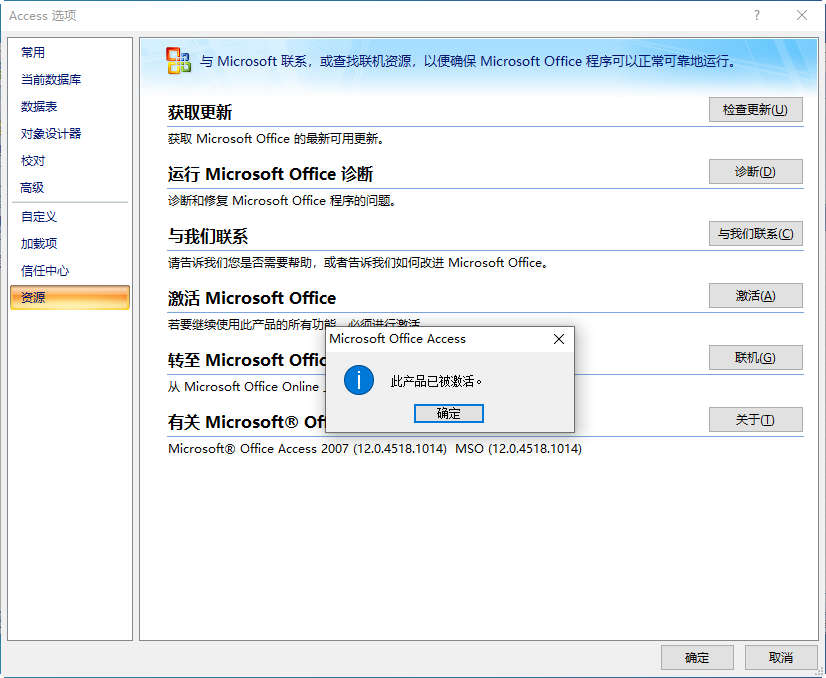This screenshot has height=678, width=826.
Task: Click the 与我们联系(C) contact button
Action: 755,233
